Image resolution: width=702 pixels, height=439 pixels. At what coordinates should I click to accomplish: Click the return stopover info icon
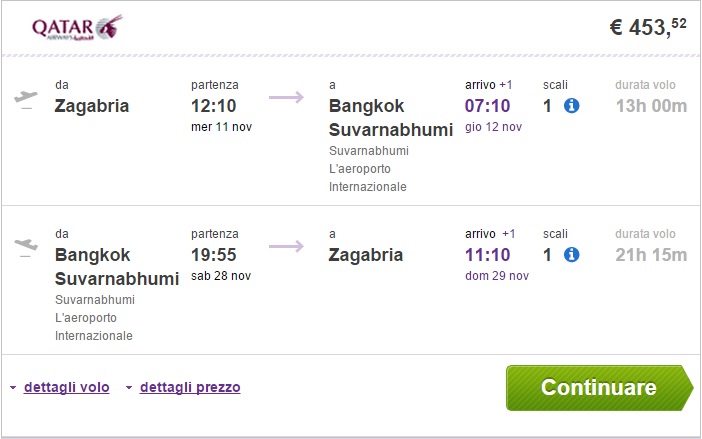tap(572, 254)
